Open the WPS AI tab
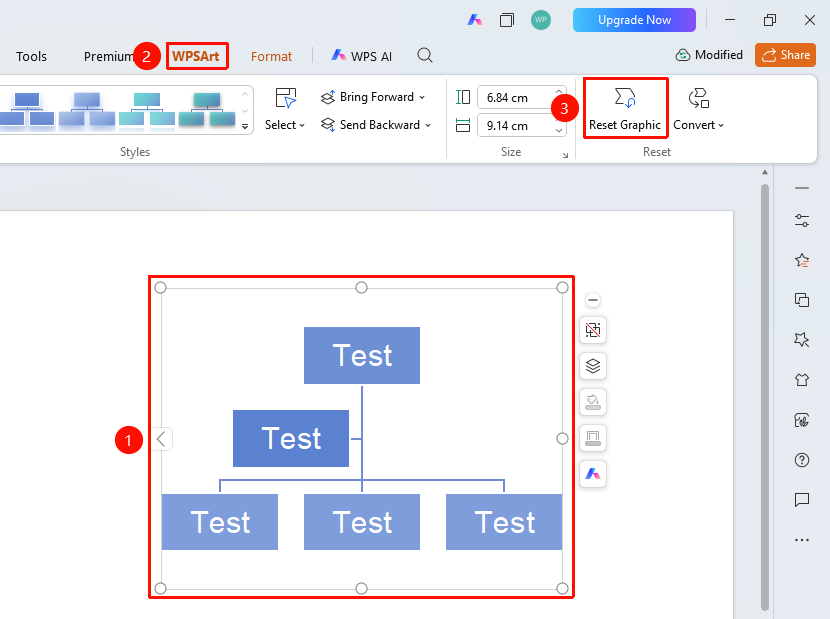830x619 pixels. [362, 56]
